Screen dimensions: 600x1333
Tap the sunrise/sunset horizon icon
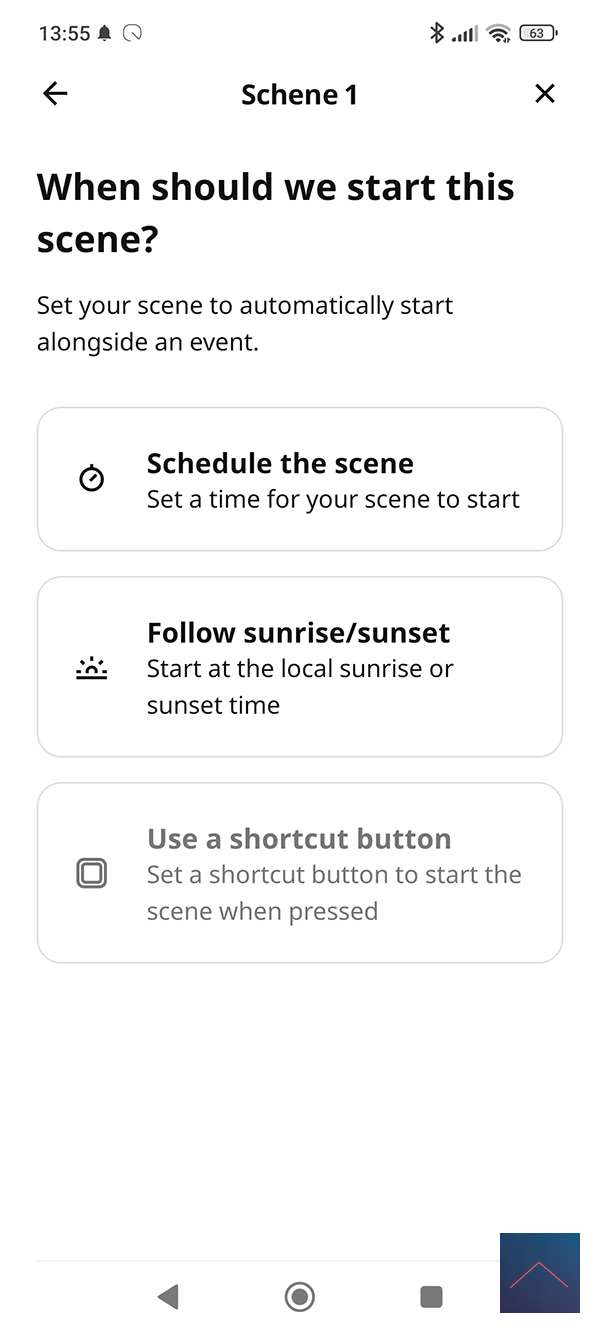[x=91, y=668]
